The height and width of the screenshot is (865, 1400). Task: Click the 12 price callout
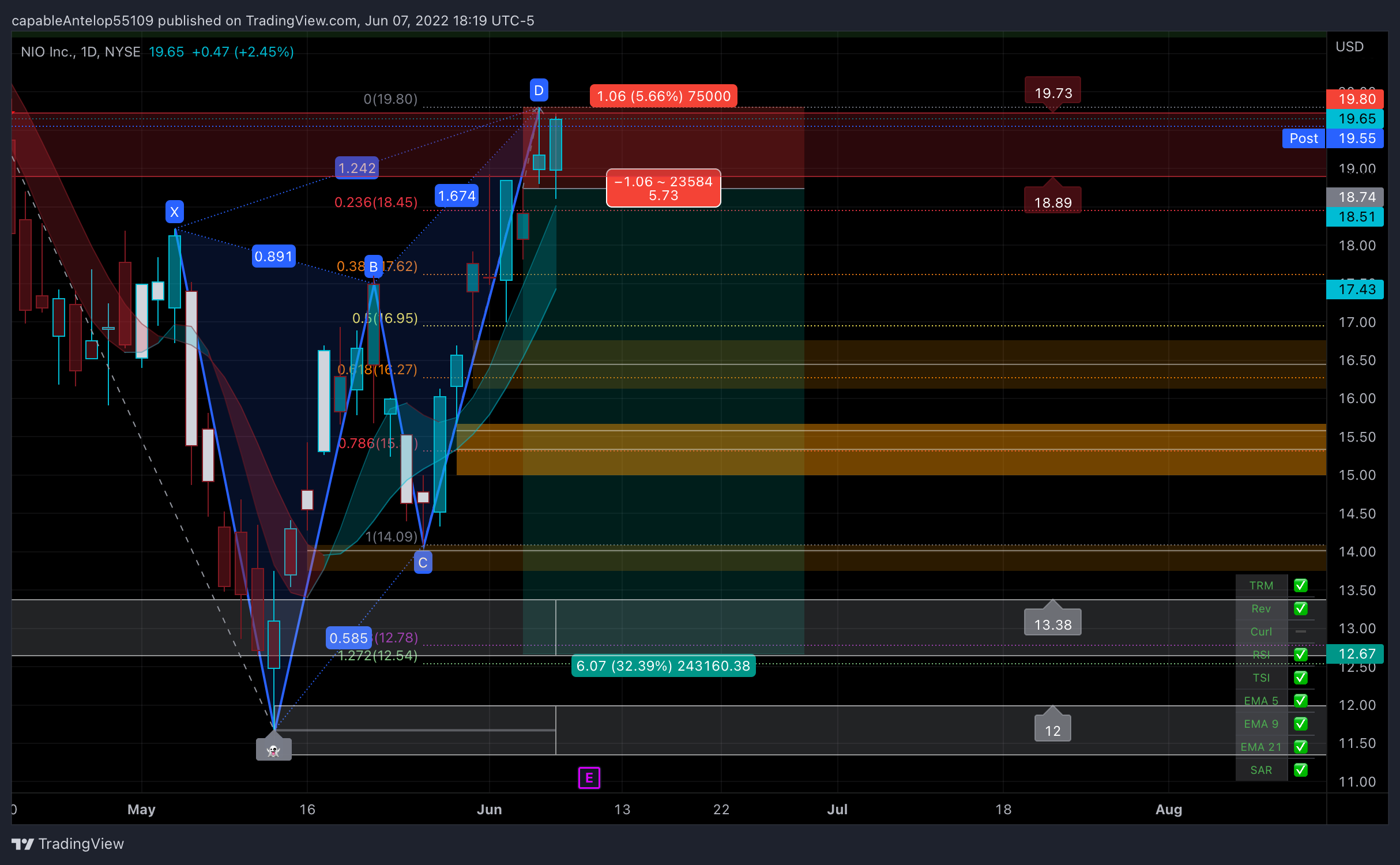(1053, 728)
